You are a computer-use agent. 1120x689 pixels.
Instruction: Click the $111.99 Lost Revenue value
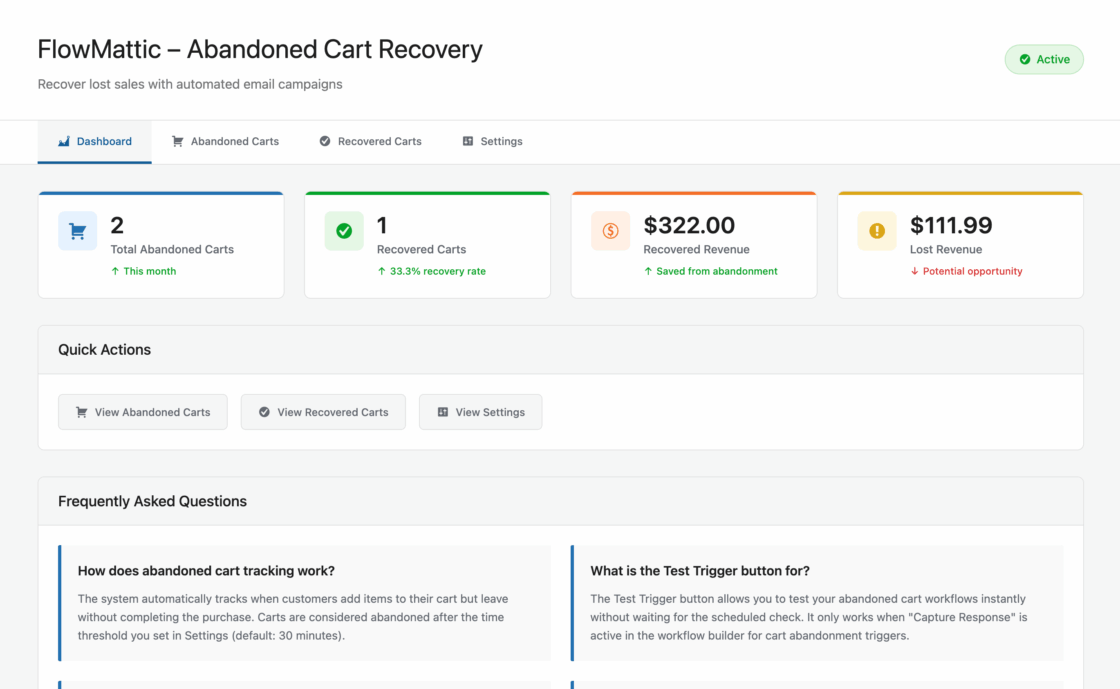coord(951,226)
